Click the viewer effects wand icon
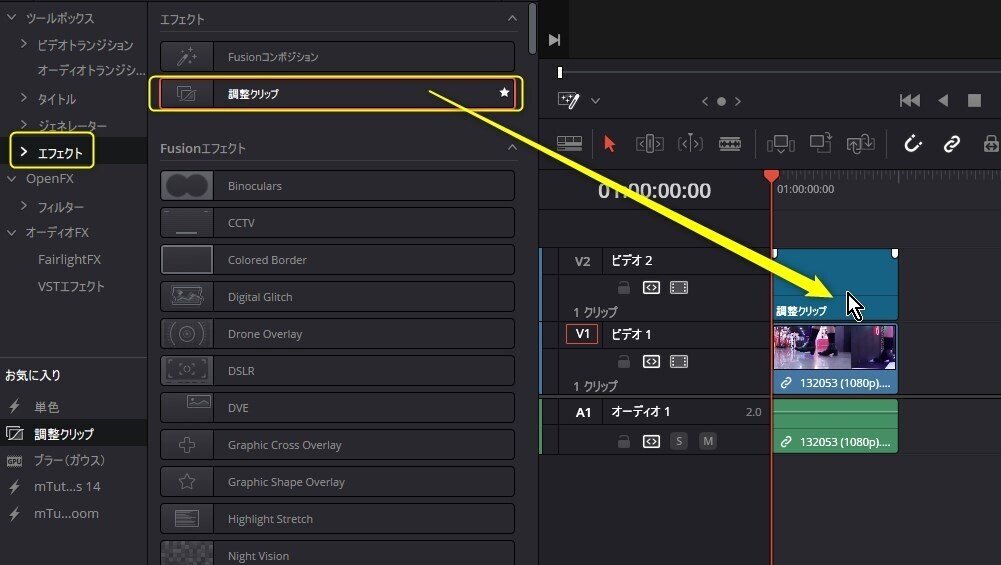The width and height of the screenshot is (1001, 565). (568, 100)
